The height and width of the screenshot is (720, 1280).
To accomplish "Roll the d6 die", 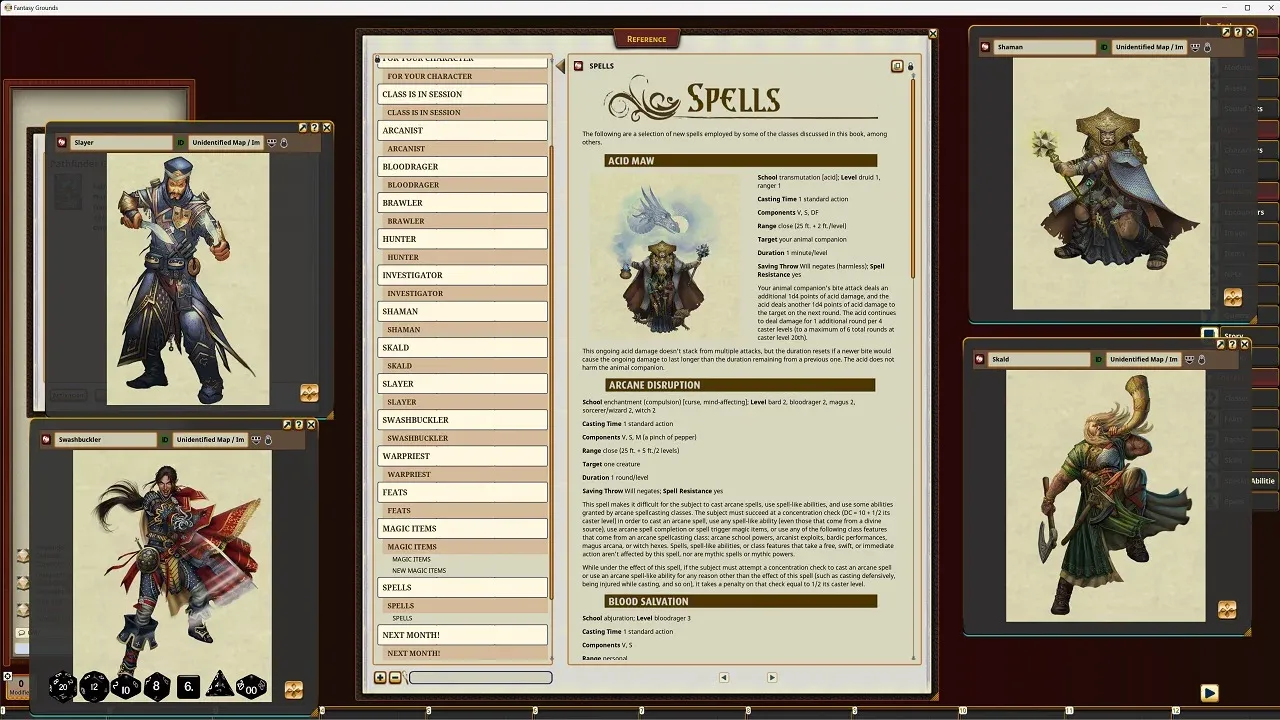I will pos(188,686).
